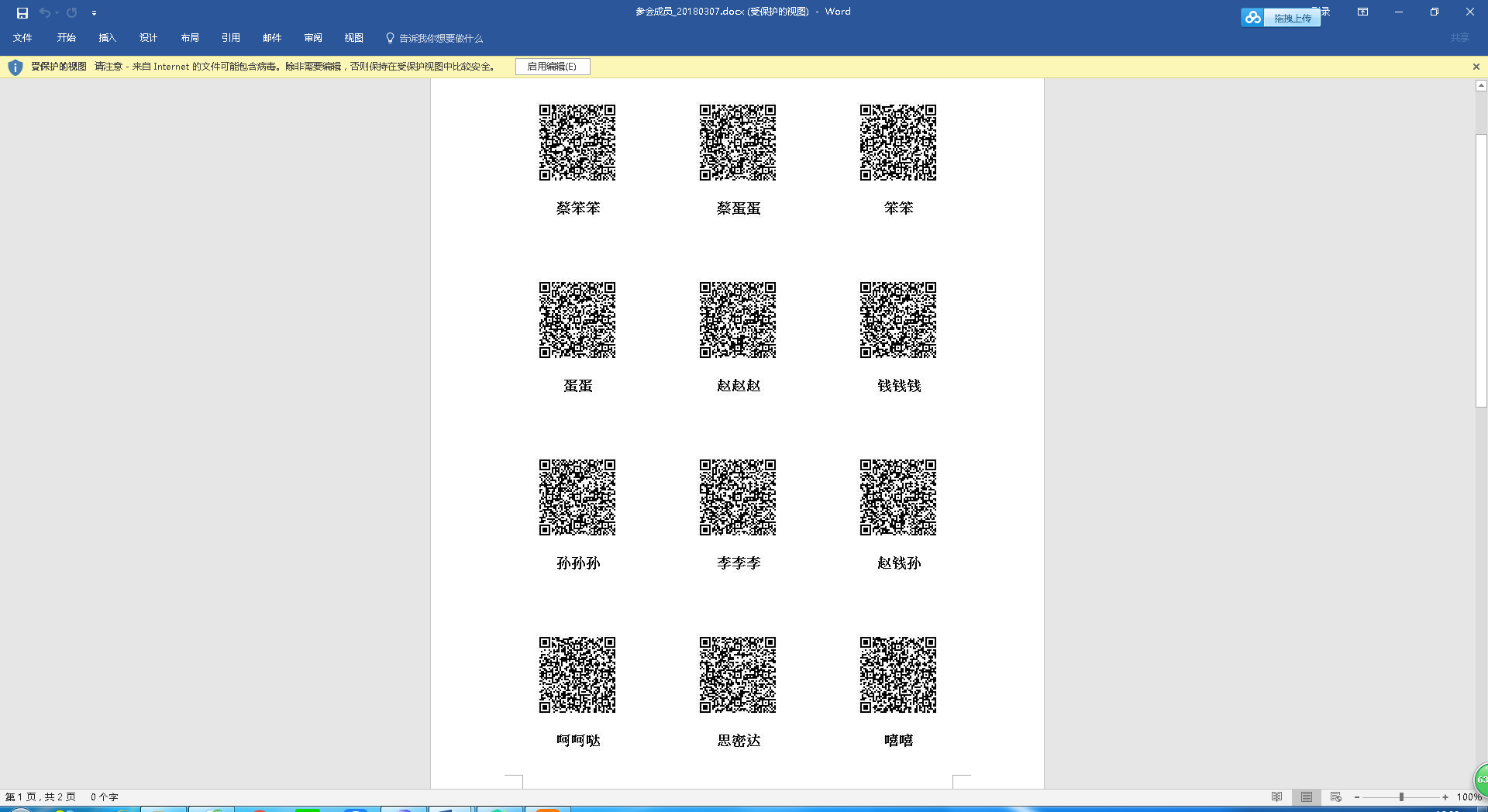Click the QR code above 孙孙孙
The image size is (1488, 812).
point(577,497)
